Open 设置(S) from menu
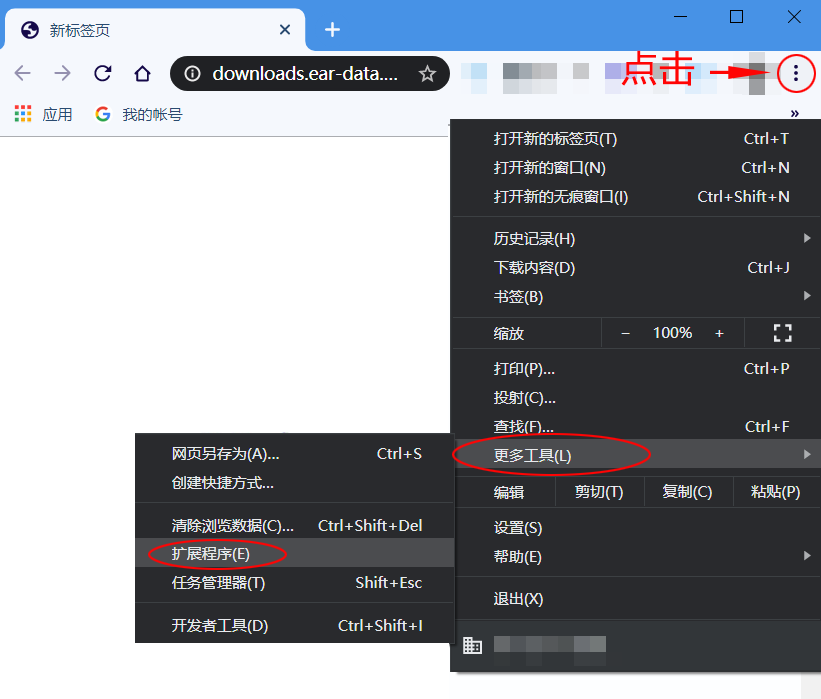Image resolution: width=821 pixels, height=699 pixels. pos(636,528)
